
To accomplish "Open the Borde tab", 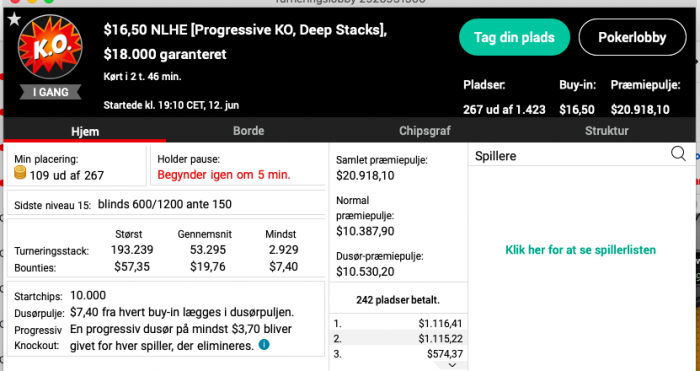I will point(249,131).
